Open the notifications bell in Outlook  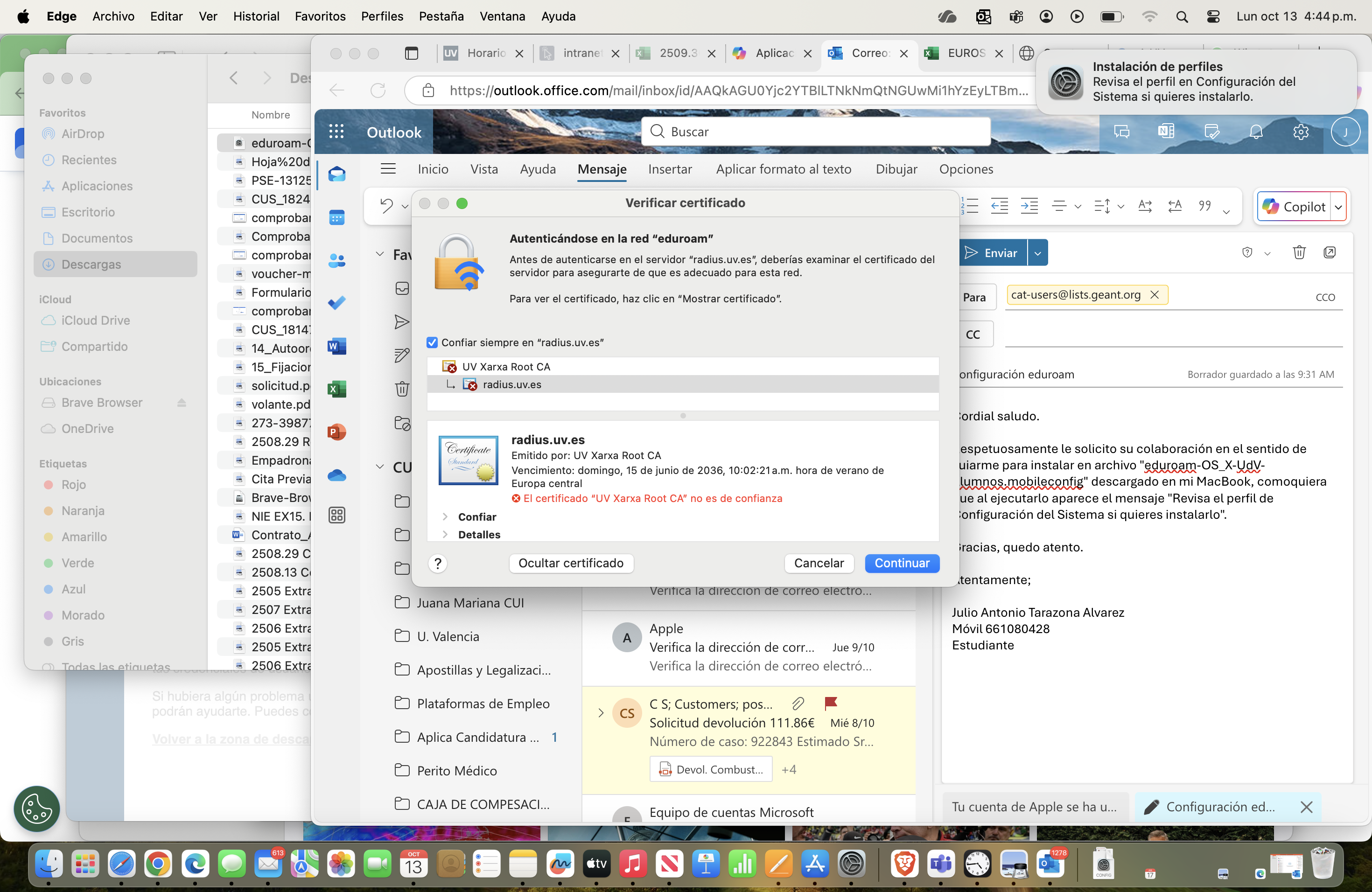(1255, 132)
